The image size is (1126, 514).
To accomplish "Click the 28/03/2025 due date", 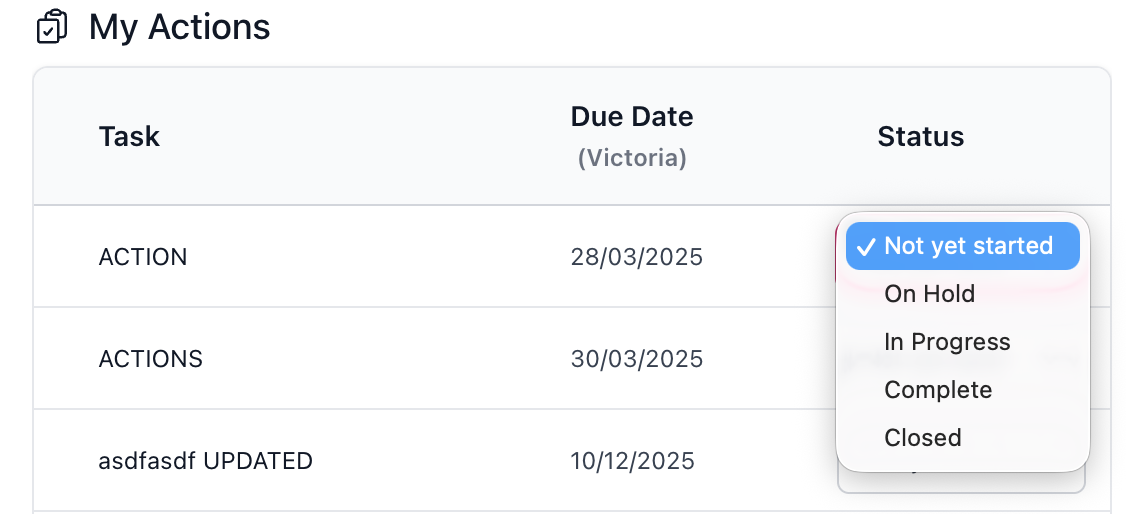I will click(636, 257).
